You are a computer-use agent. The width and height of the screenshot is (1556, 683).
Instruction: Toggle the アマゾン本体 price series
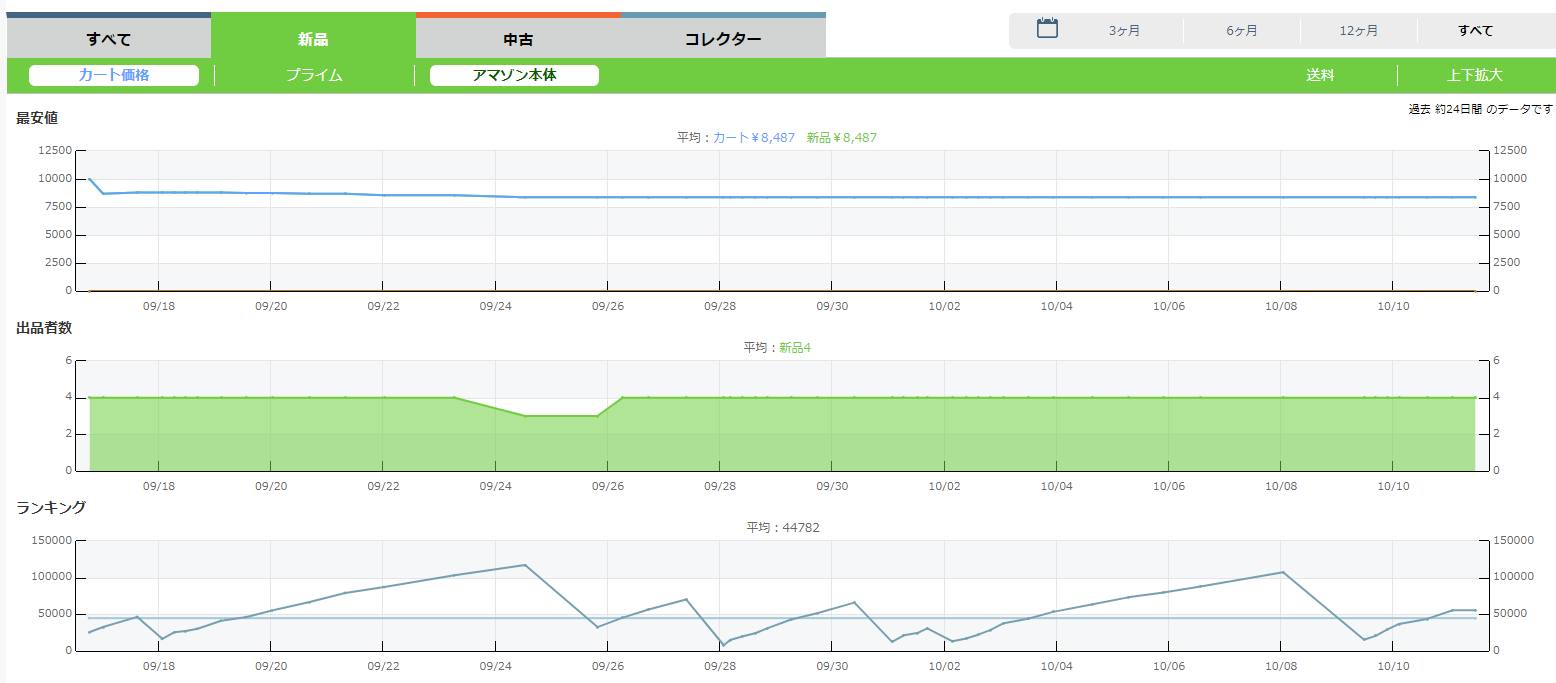(x=514, y=75)
